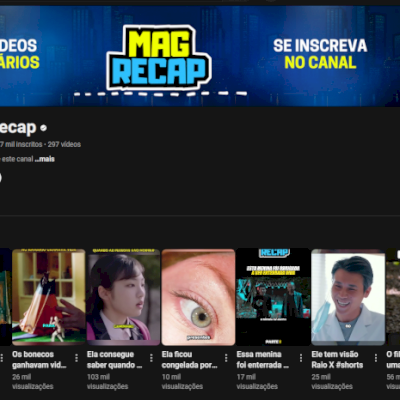Click the '25 mil visualizações' text
Viewport: 400px width, 400px height.
pos(332,382)
